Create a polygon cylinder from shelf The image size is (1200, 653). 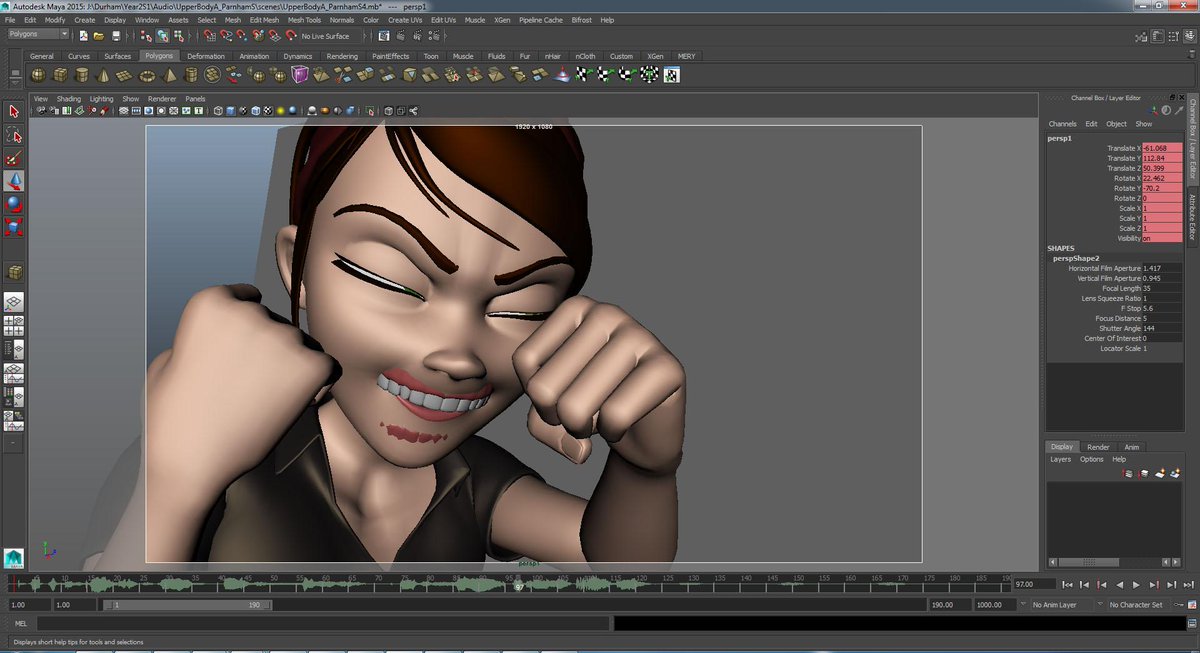pos(82,75)
